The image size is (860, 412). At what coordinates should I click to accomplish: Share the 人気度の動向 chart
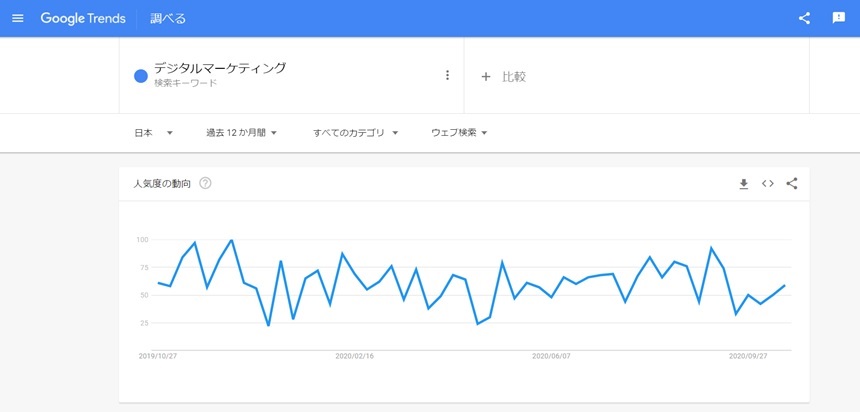pos(792,184)
